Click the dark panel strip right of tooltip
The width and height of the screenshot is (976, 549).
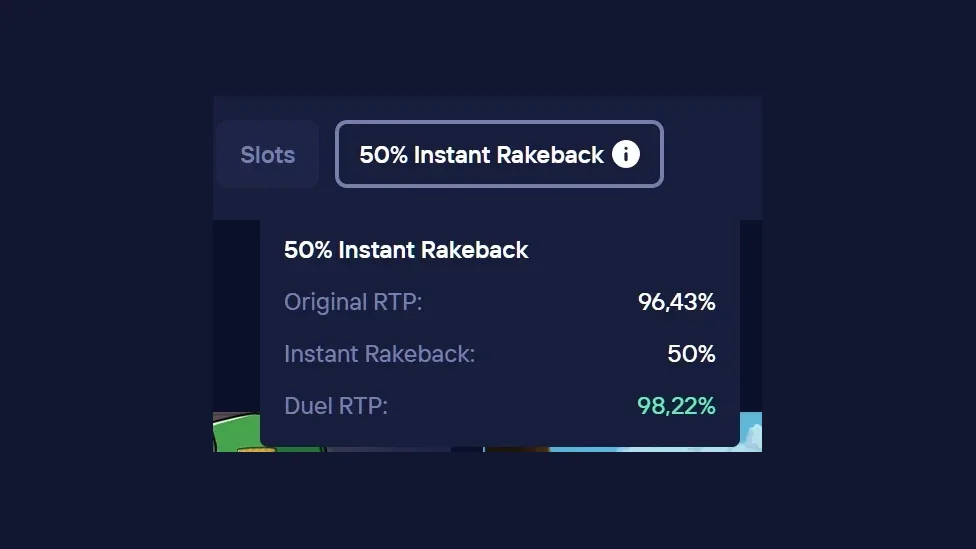[751, 316]
